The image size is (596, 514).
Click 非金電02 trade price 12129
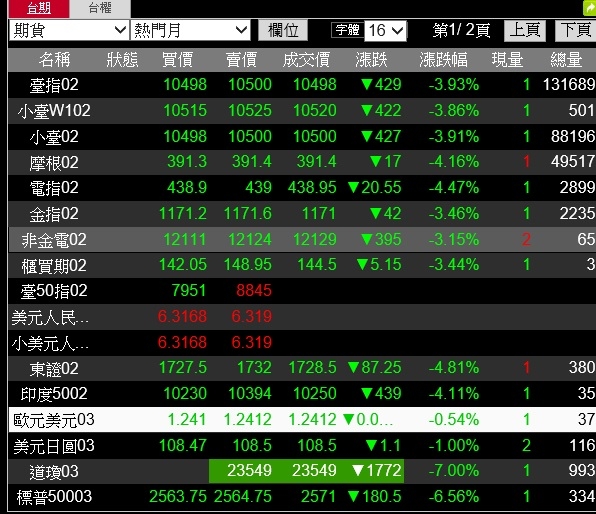click(314, 239)
